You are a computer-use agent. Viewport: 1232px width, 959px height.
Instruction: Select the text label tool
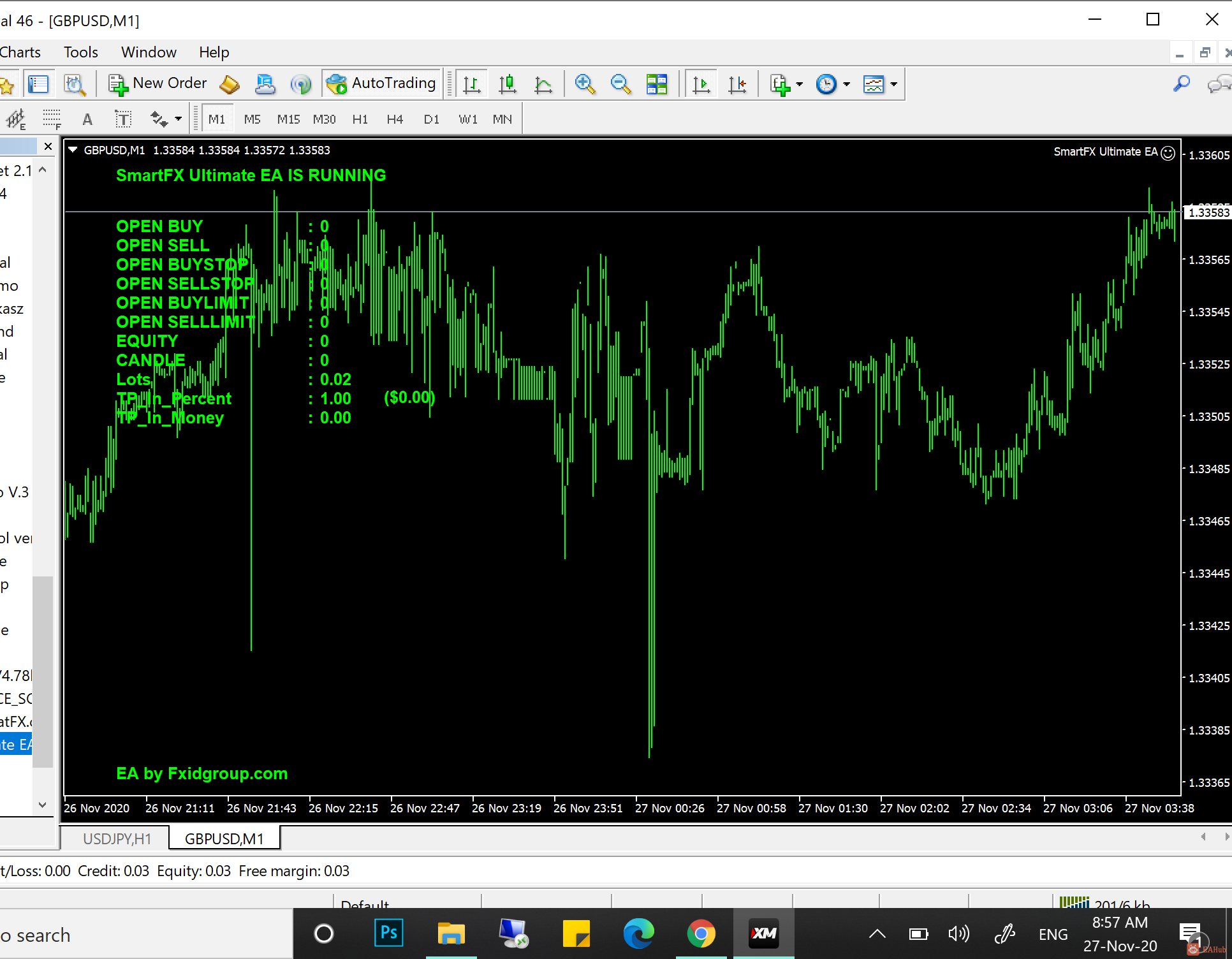[123, 119]
